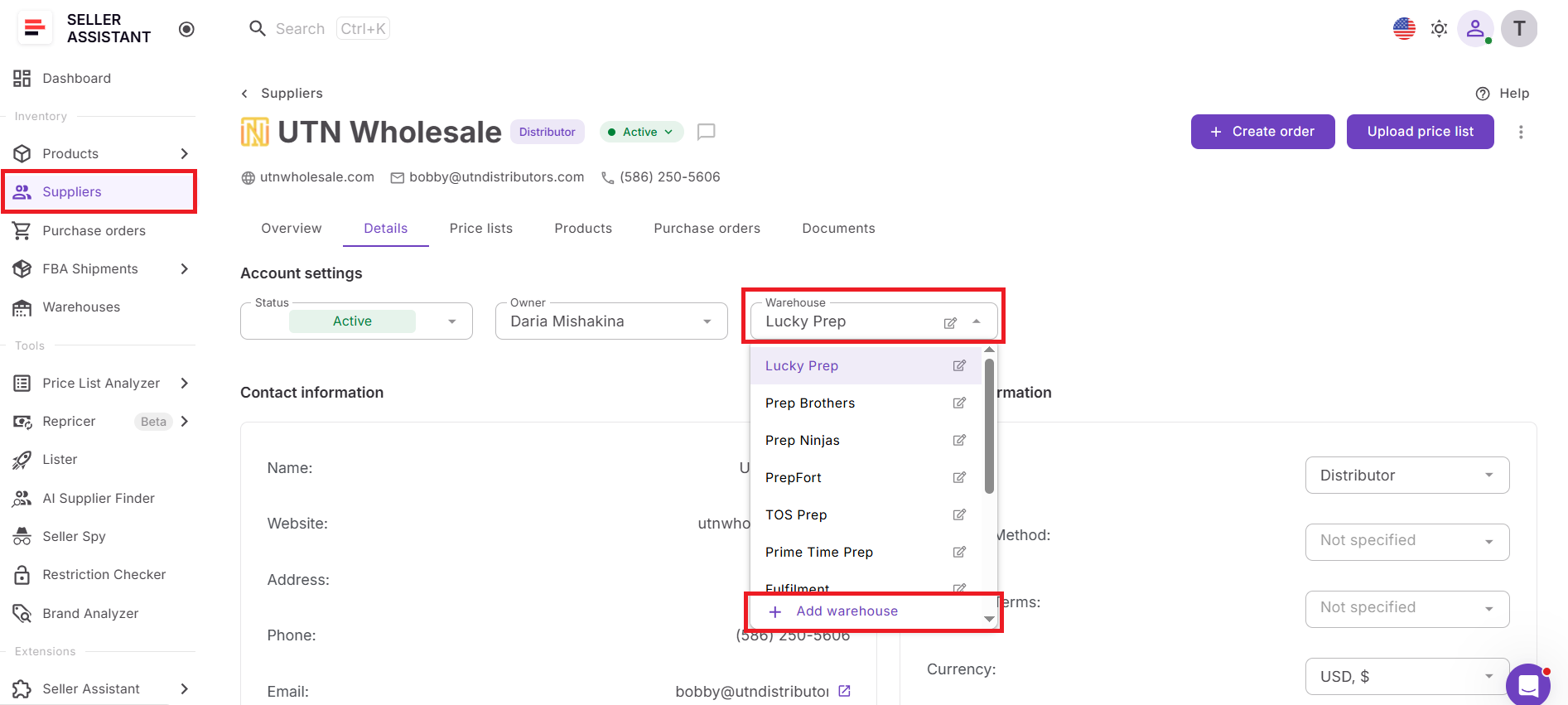Switch to the Products tab
This screenshot has height=705, width=1568.
[583, 228]
